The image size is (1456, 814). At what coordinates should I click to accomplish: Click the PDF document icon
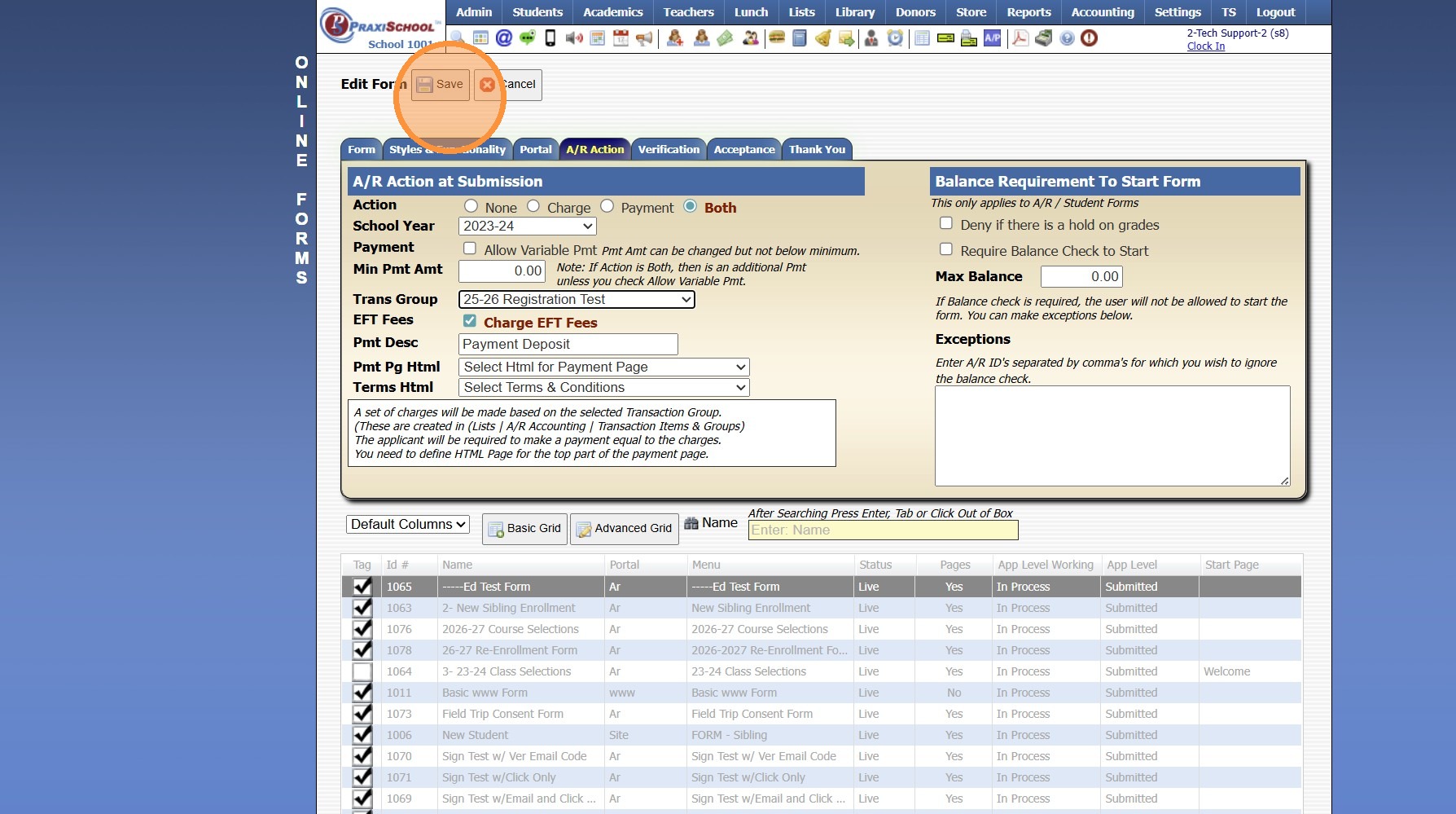click(x=1020, y=38)
